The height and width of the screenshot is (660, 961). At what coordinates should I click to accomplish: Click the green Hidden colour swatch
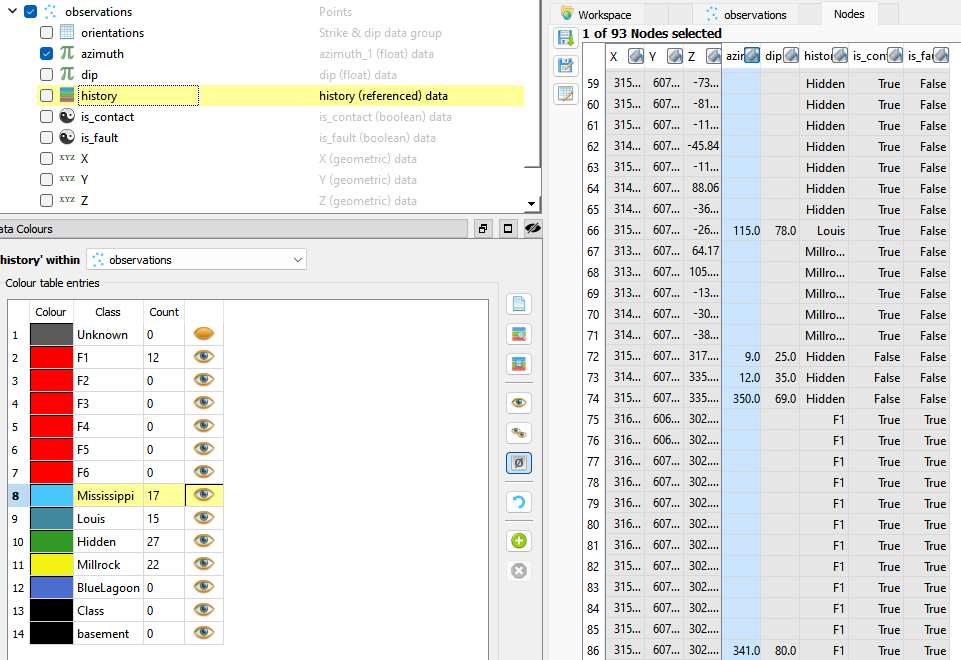pyautogui.click(x=51, y=541)
